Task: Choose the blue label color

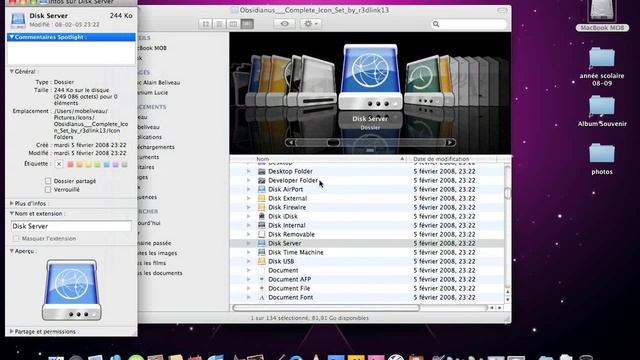Action: (106, 164)
